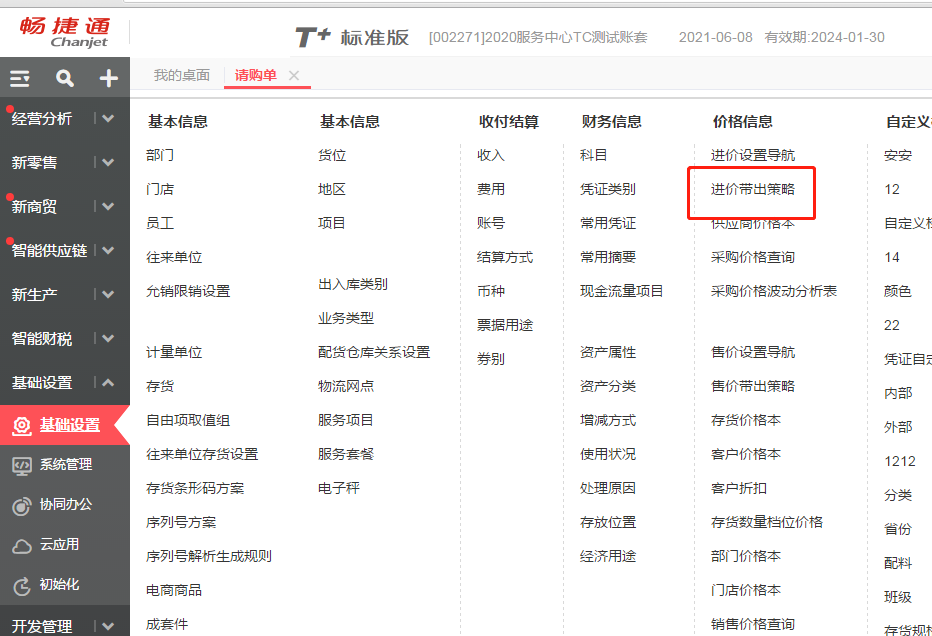Open the 序列号解析生成规则 link
Image resolution: width=932 pixels, height=636 pixels.
coord(209,556)
